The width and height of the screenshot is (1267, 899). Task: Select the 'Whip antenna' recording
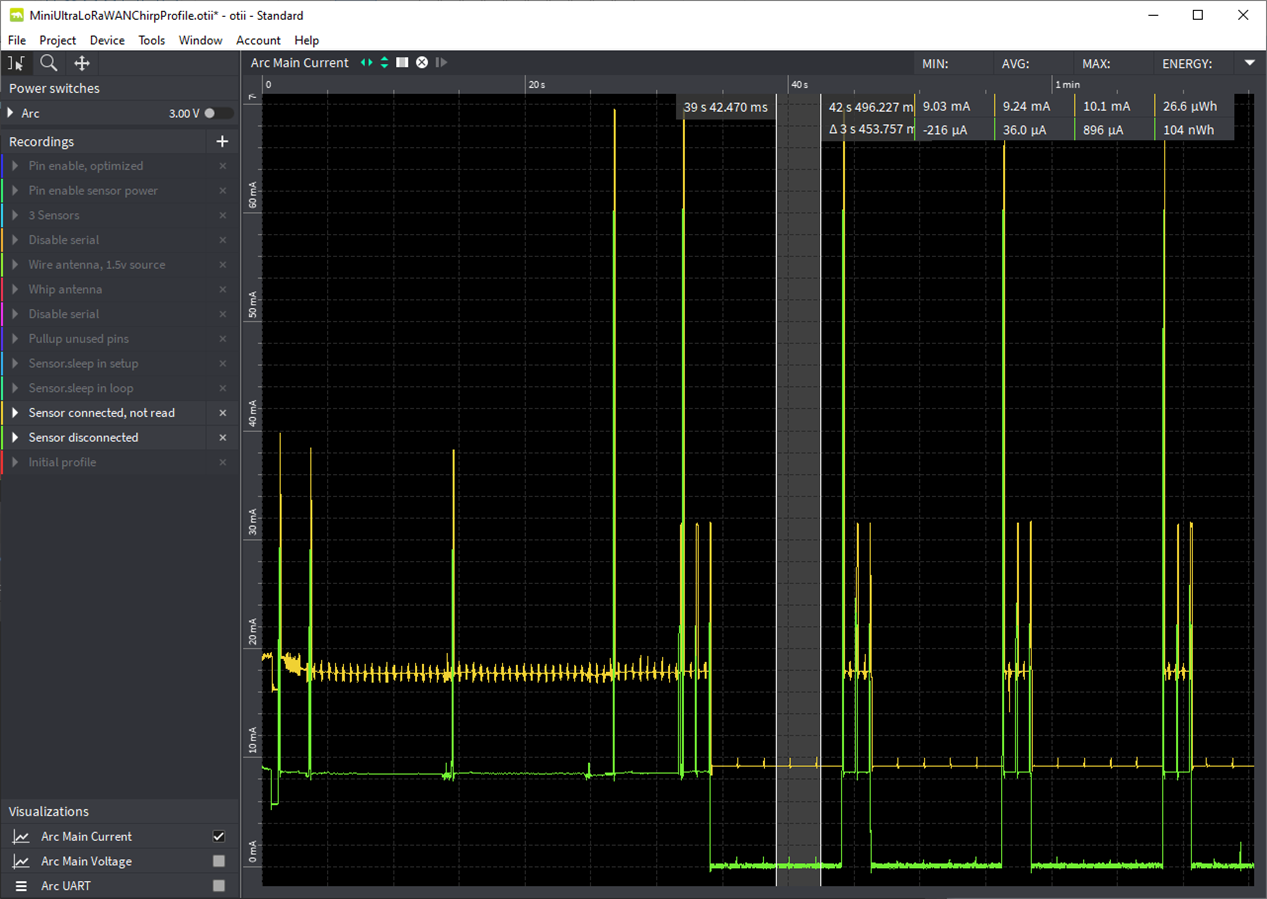pos(65,290)
